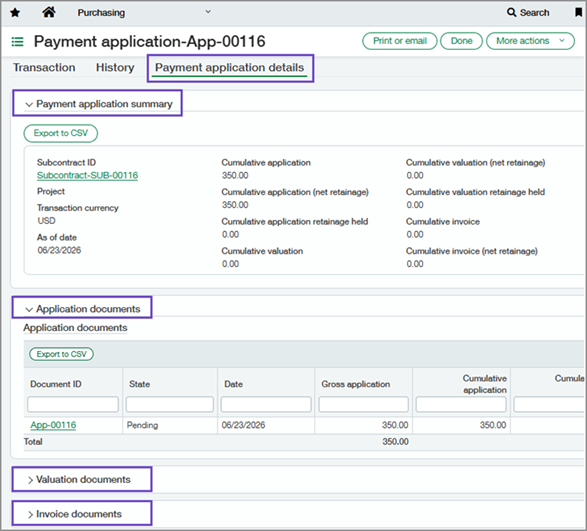587x531 pixels.
Task: Export Application documents table to CSV
Action: pos(61,354)
